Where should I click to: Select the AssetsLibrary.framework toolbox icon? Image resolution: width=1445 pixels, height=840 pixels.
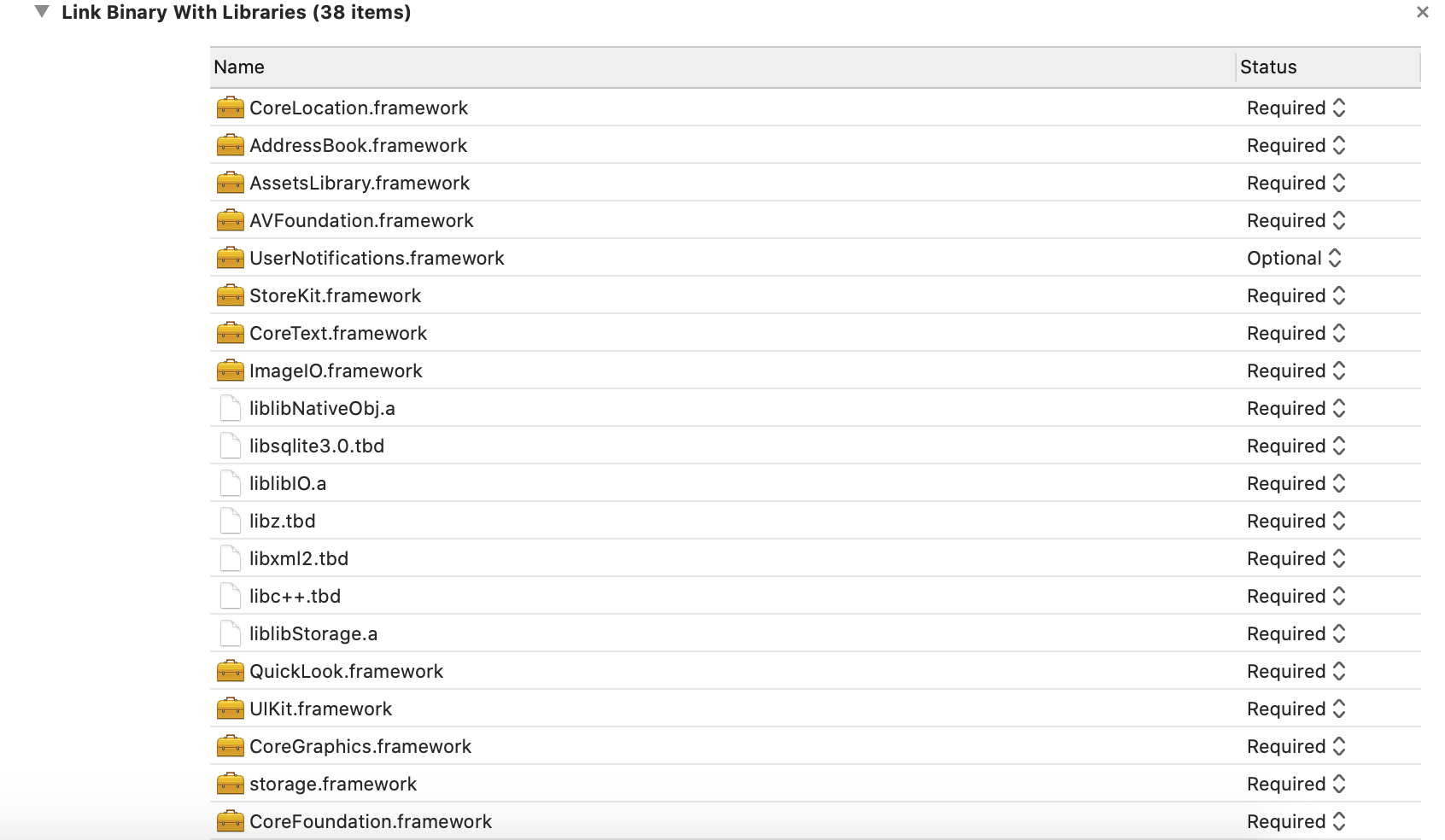230,183
